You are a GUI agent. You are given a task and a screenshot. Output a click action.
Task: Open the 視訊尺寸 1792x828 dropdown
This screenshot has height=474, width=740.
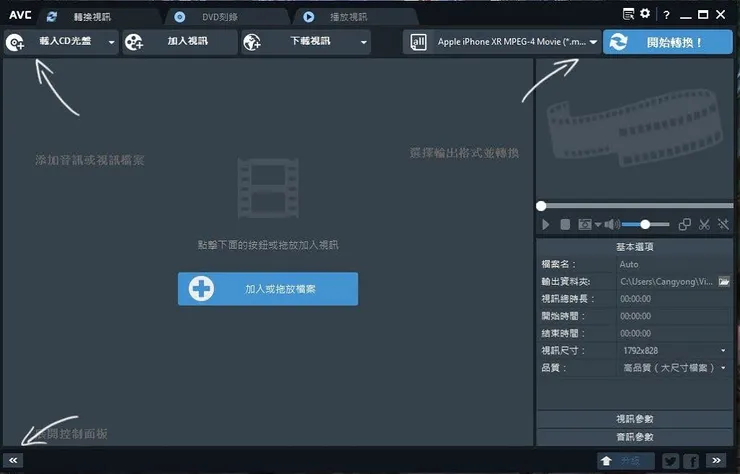[x=674, y=350]
